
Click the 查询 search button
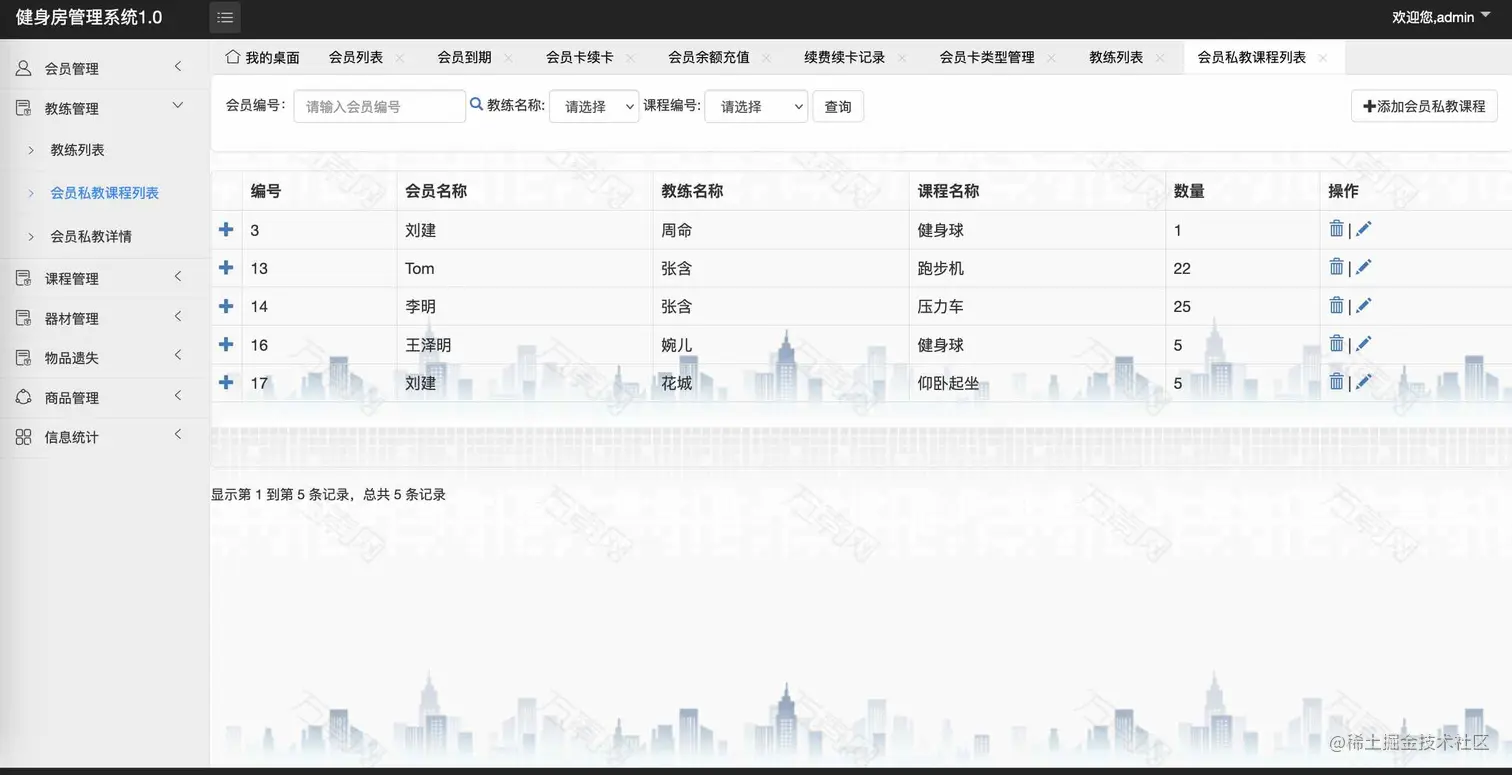[x=838, y=106]
